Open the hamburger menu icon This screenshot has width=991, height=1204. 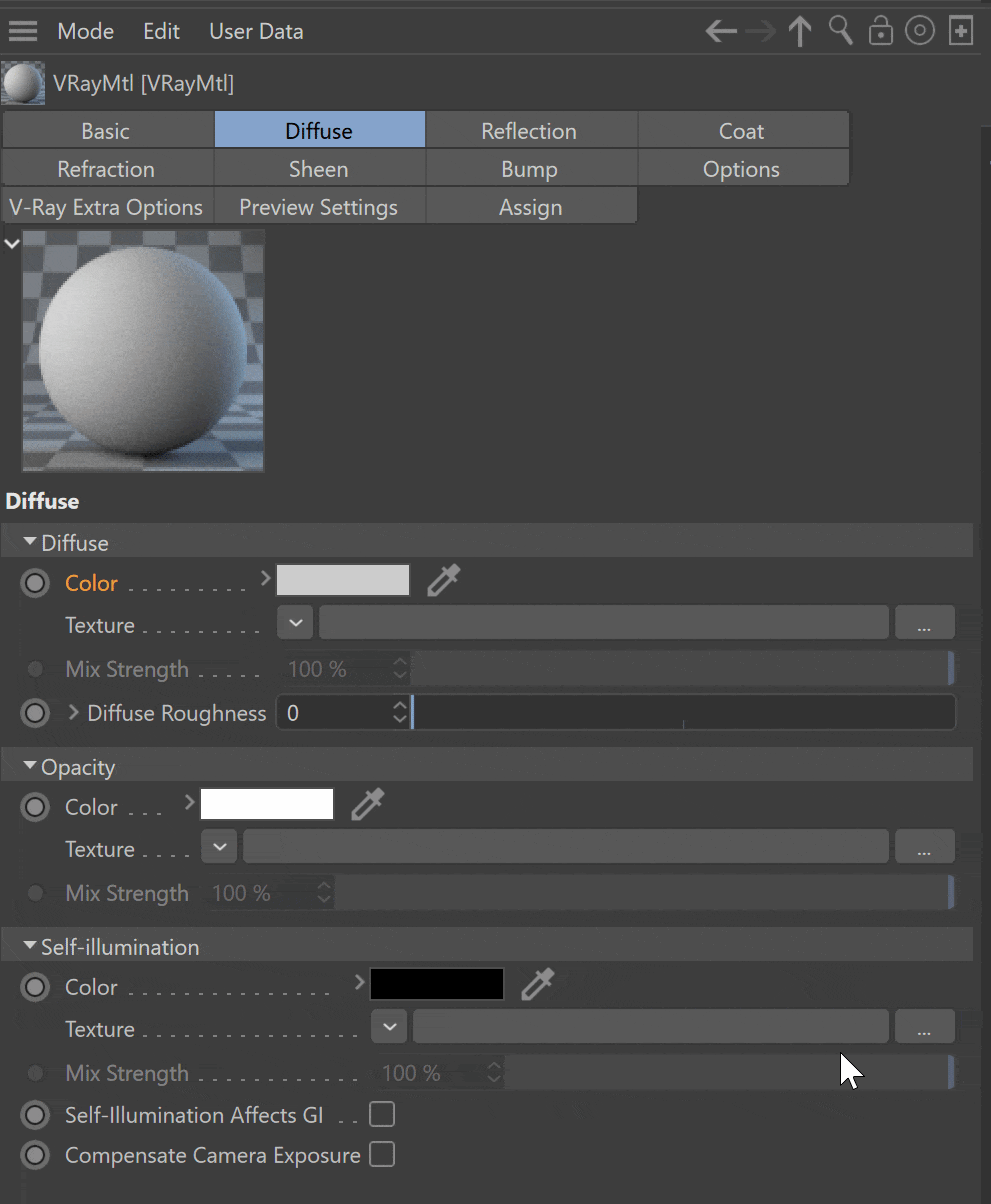click(x=22, y=31)
